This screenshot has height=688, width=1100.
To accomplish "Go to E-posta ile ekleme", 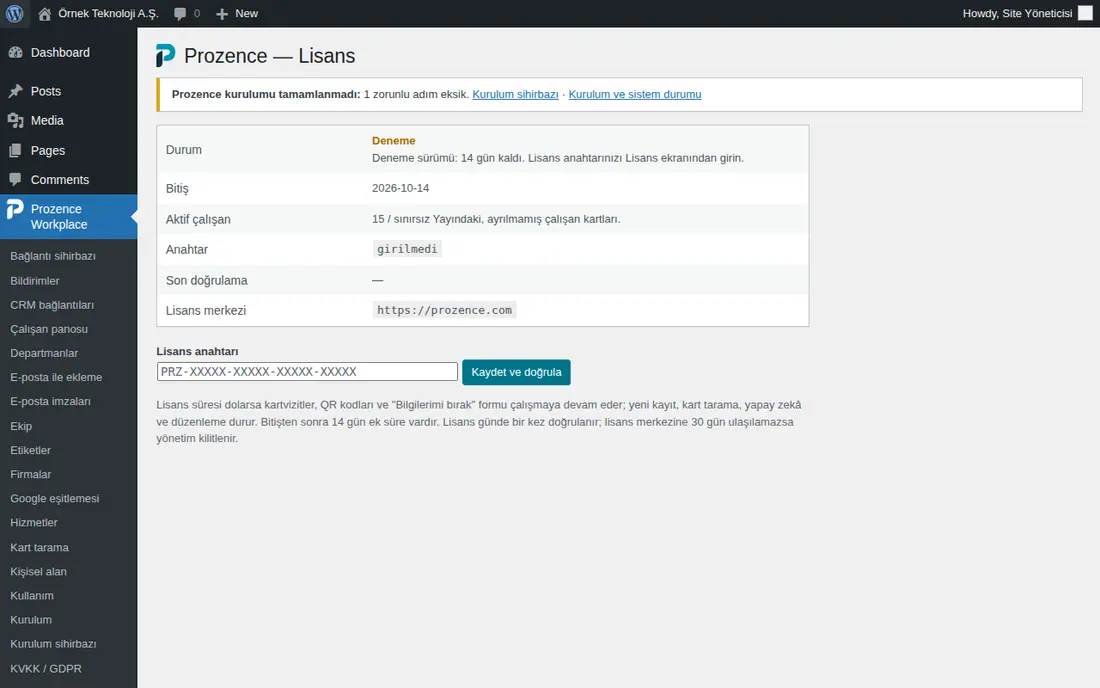I will pyautogui.click(x=56, y=377).
